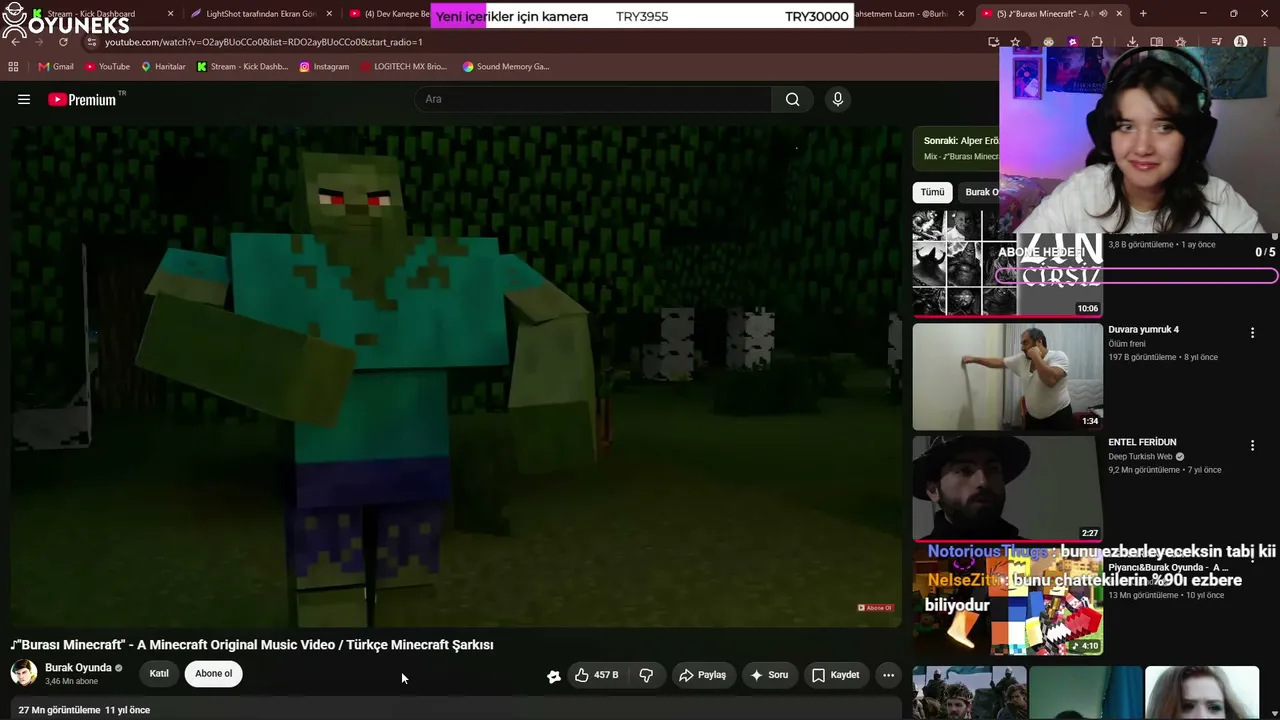The image size is (1280, 720).
Task: Click the remix icon beside the like button
Action: pyautogui.click(x=554, y=676)
